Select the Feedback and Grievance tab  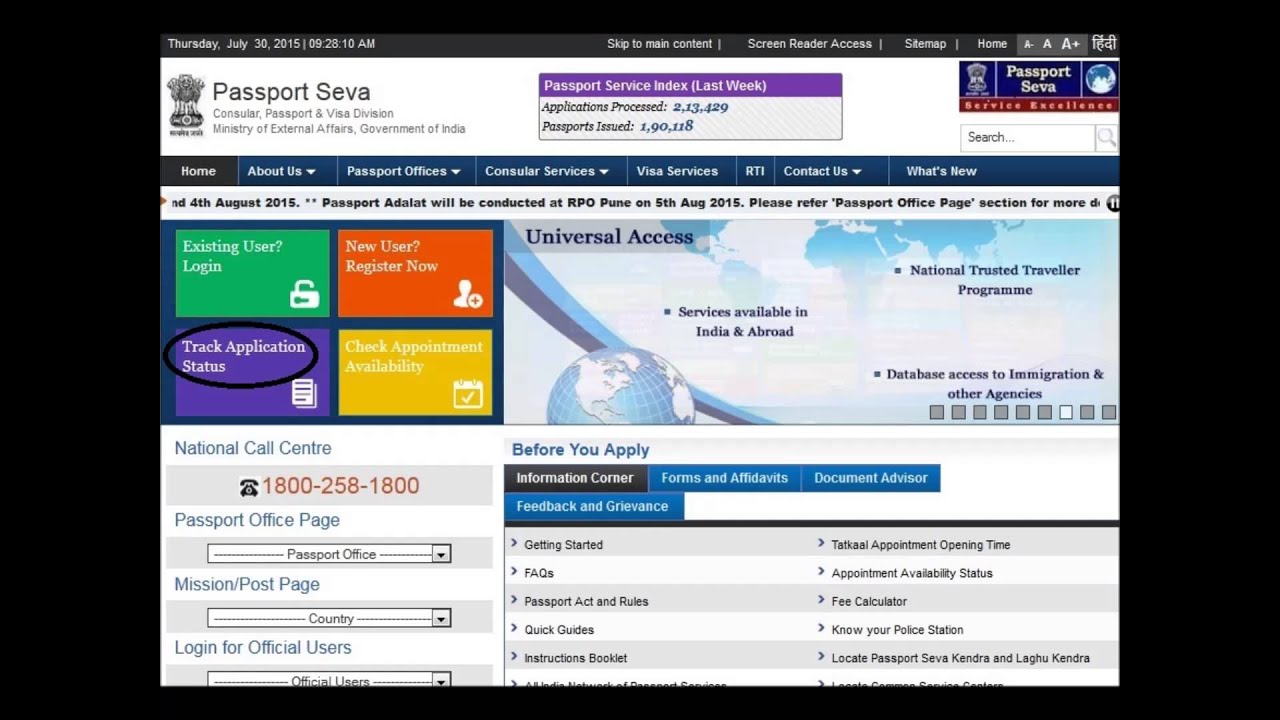593,506
